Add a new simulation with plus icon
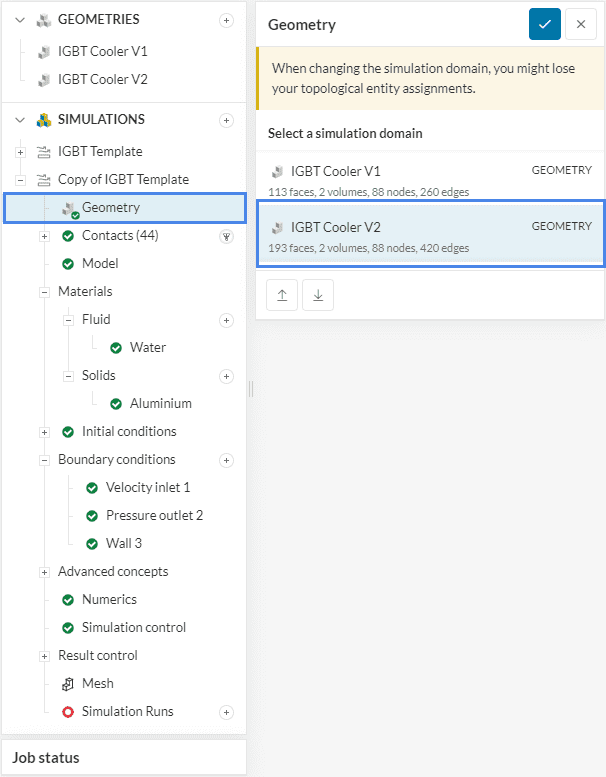This screenshot has height=777, width=606. pyautogui.click(x=226, y=120)
